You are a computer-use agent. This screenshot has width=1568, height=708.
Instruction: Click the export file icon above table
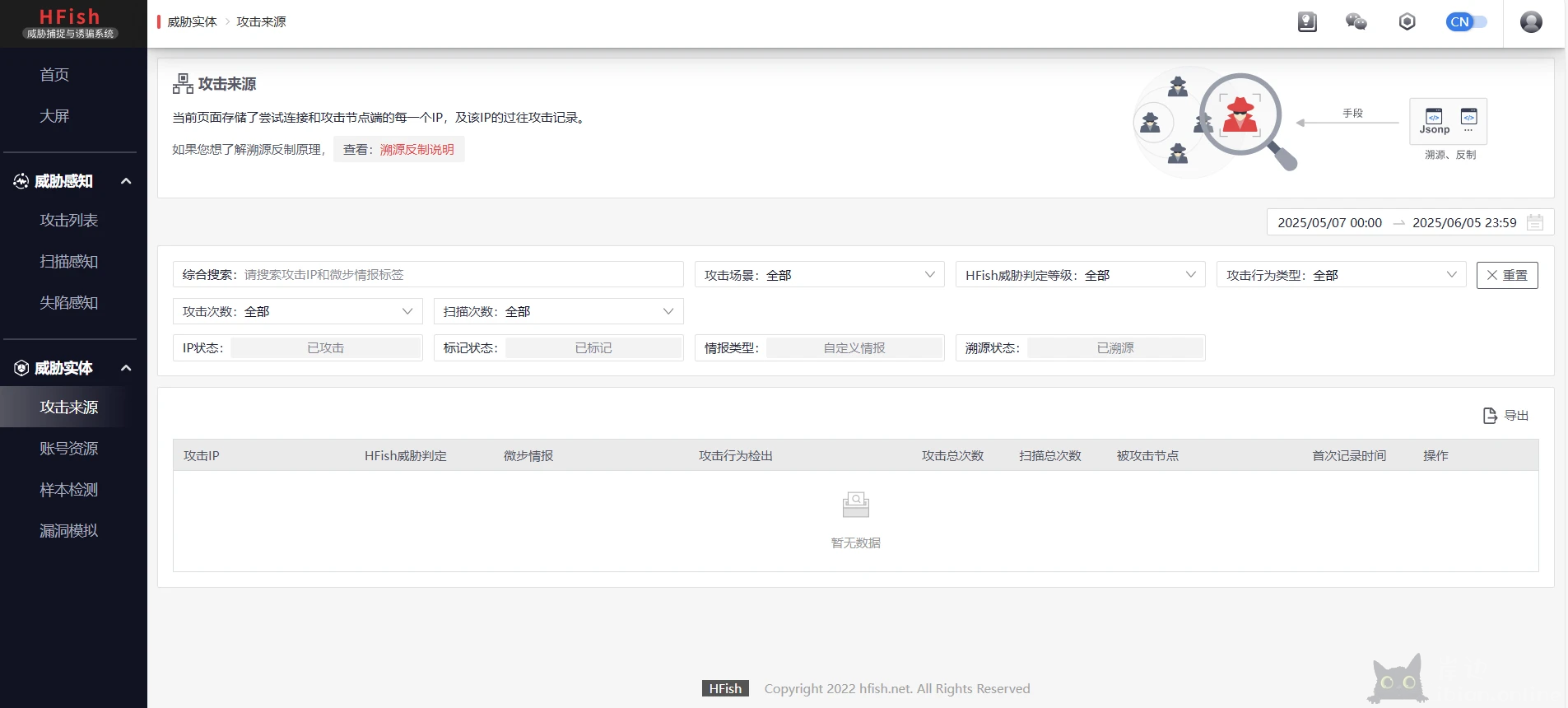(1490, 416)
